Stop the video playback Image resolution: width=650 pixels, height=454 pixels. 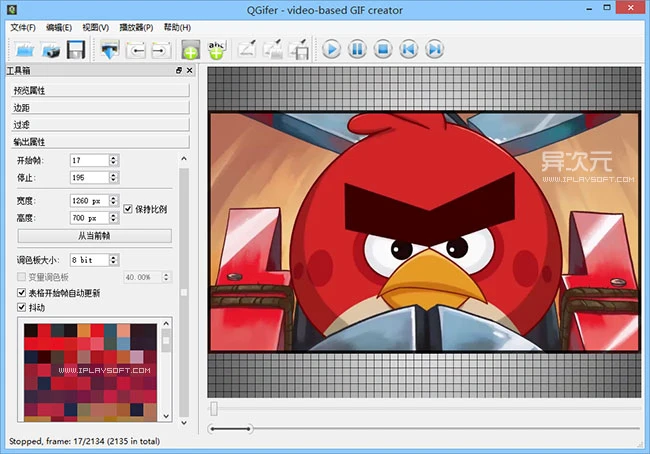coord(383,49)
